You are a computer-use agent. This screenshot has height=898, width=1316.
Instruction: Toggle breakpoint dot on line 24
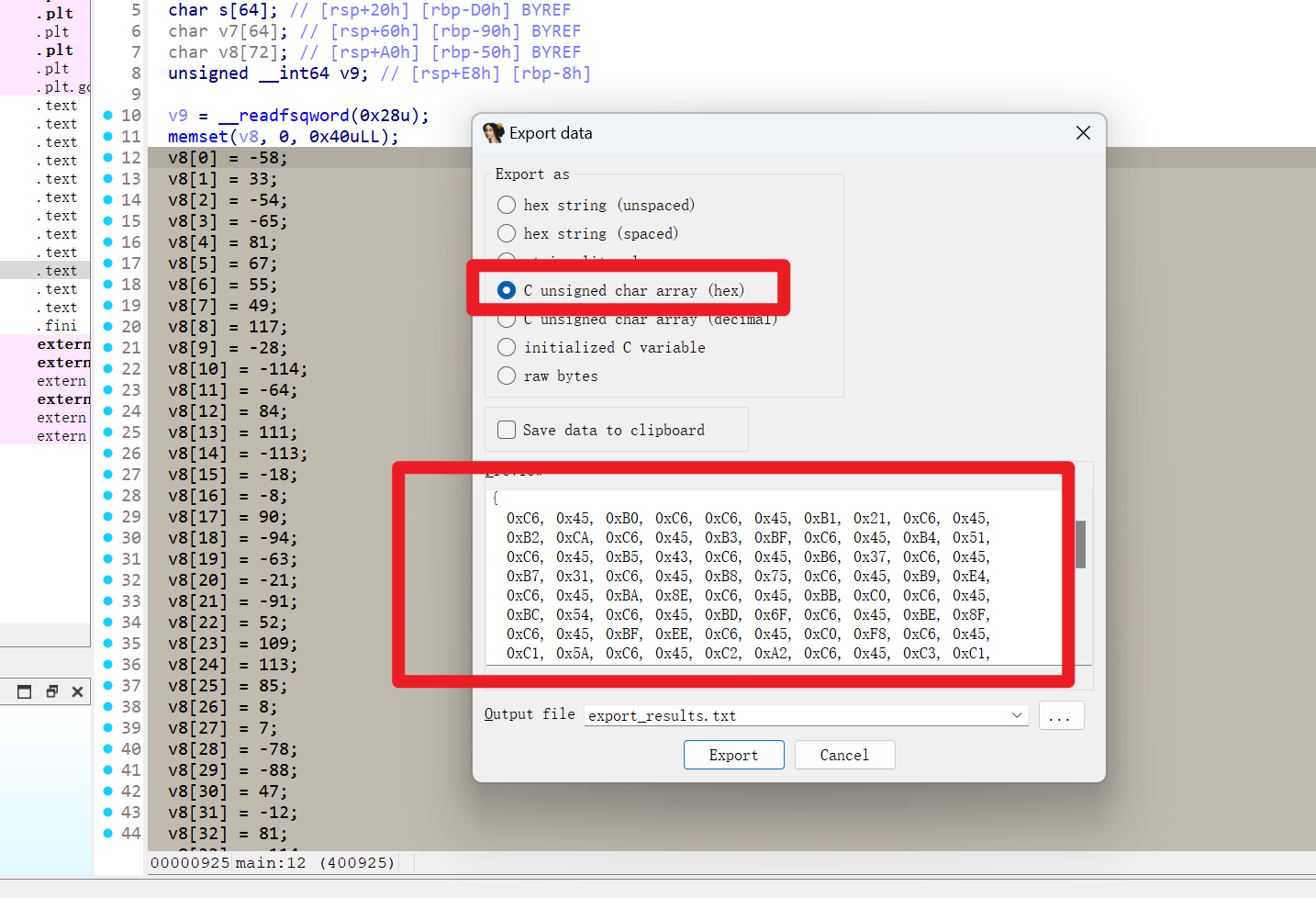[x=107, y=410]
